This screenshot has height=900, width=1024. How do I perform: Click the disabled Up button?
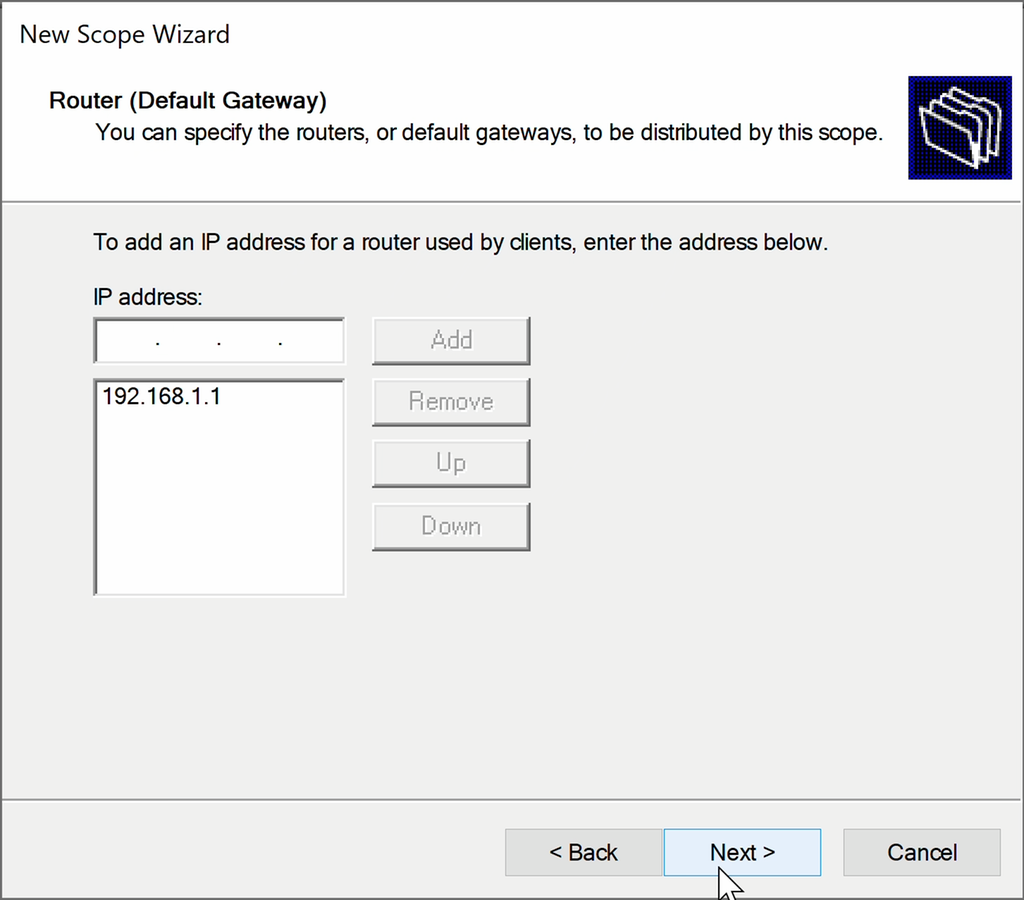451,464
